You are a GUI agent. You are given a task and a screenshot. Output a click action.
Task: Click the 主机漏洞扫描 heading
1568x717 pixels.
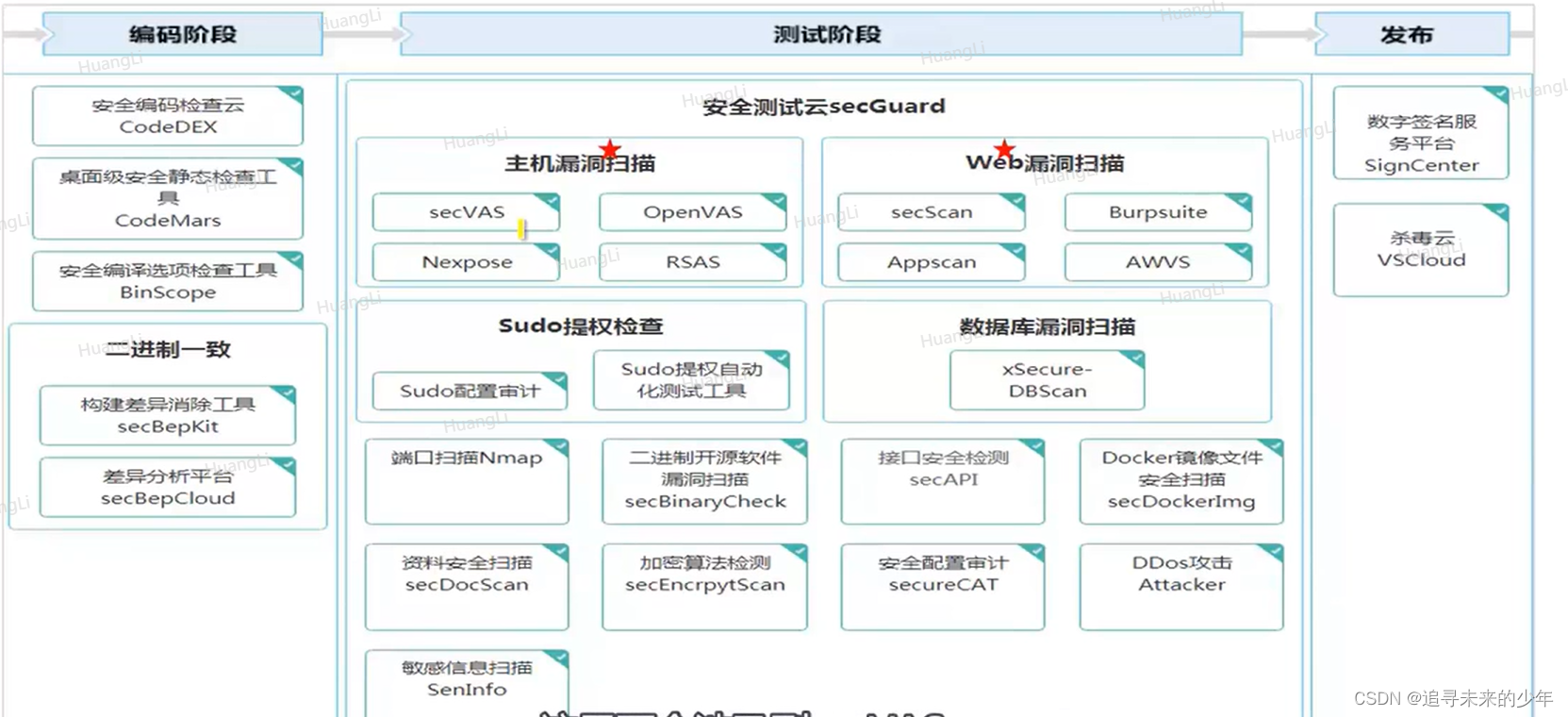[x=580, y=163]
